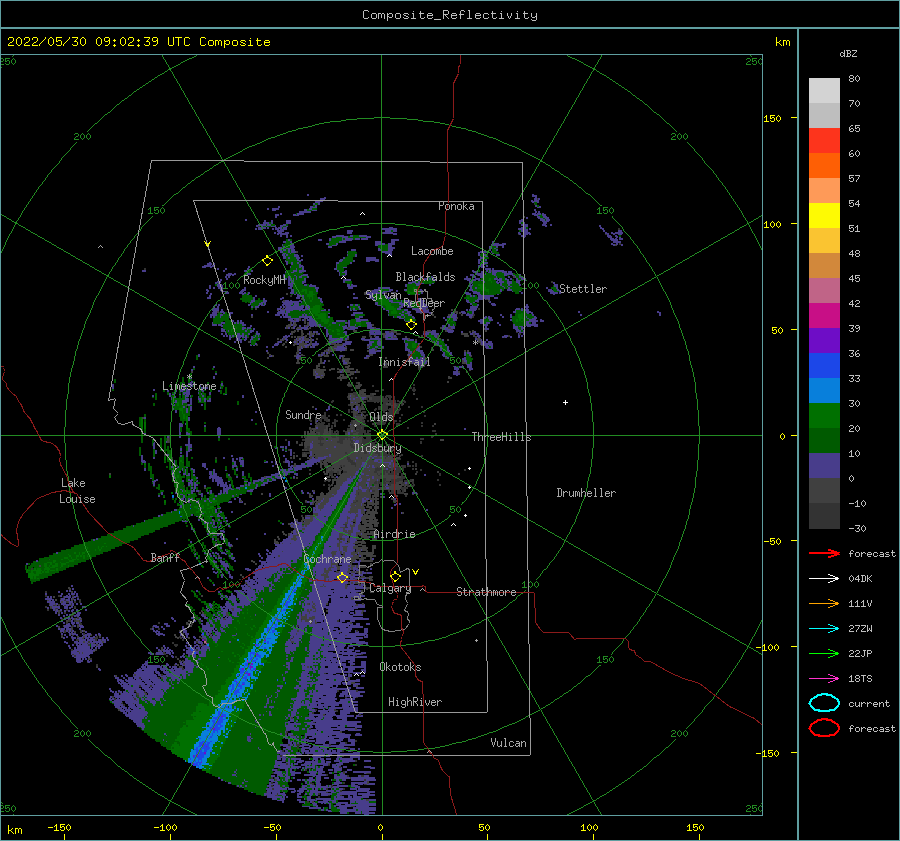900x841 pixels.
Task: Select the 80 dBZ light gray swatch
Action: click(824, 91)
